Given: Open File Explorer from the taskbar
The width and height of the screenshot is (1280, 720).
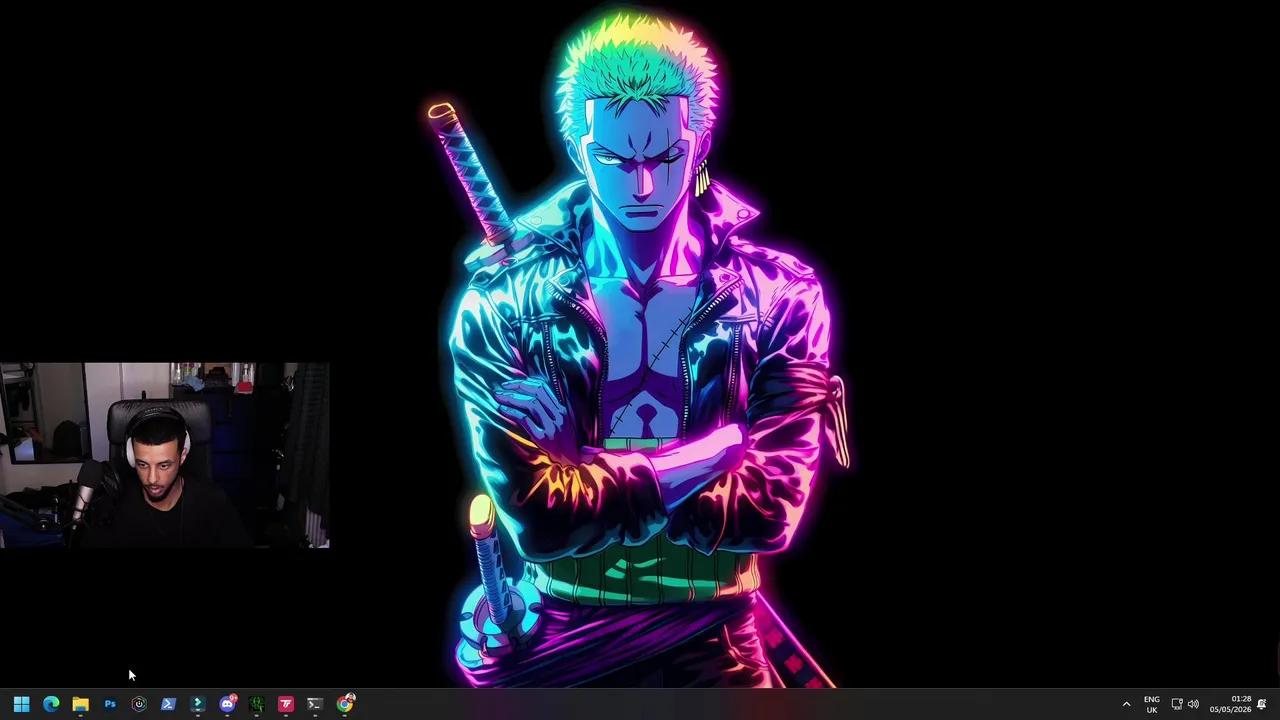Looking at the screenshot, I should 80,704.
